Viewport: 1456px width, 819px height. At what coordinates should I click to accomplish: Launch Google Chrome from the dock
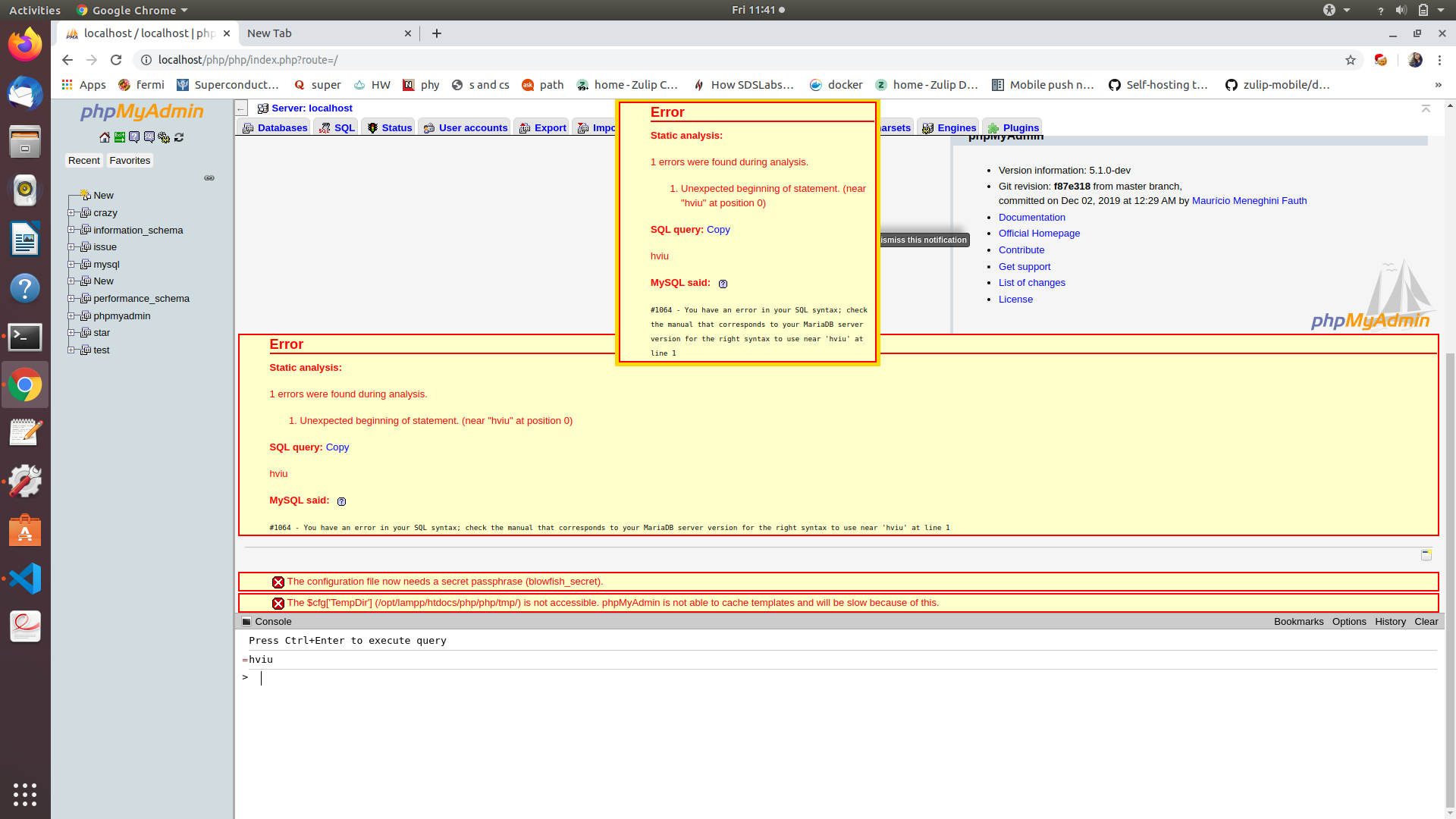click(25, 384)
